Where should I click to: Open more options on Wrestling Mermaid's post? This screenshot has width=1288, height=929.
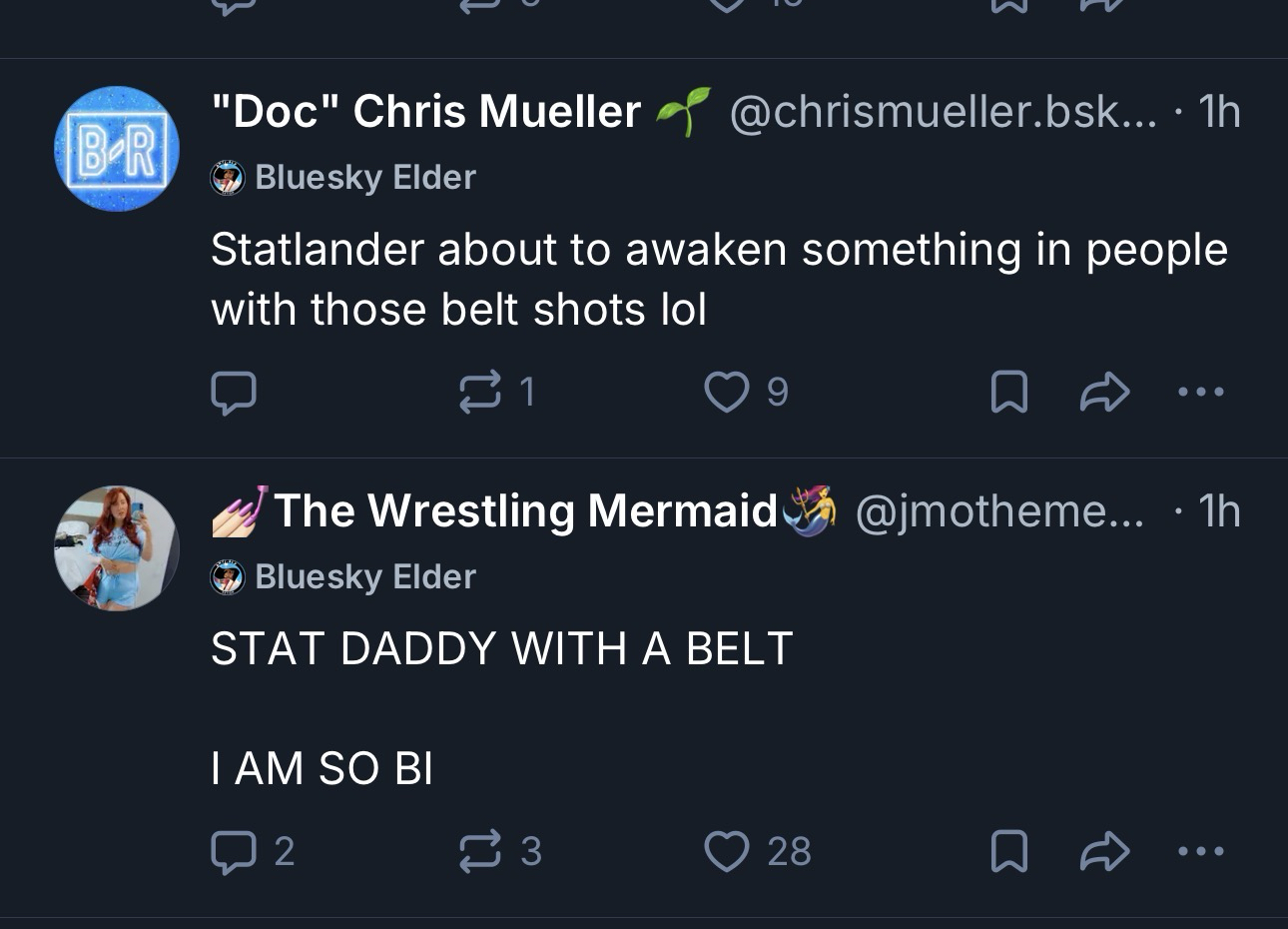pyautogui.click(x=1200, y=852)
